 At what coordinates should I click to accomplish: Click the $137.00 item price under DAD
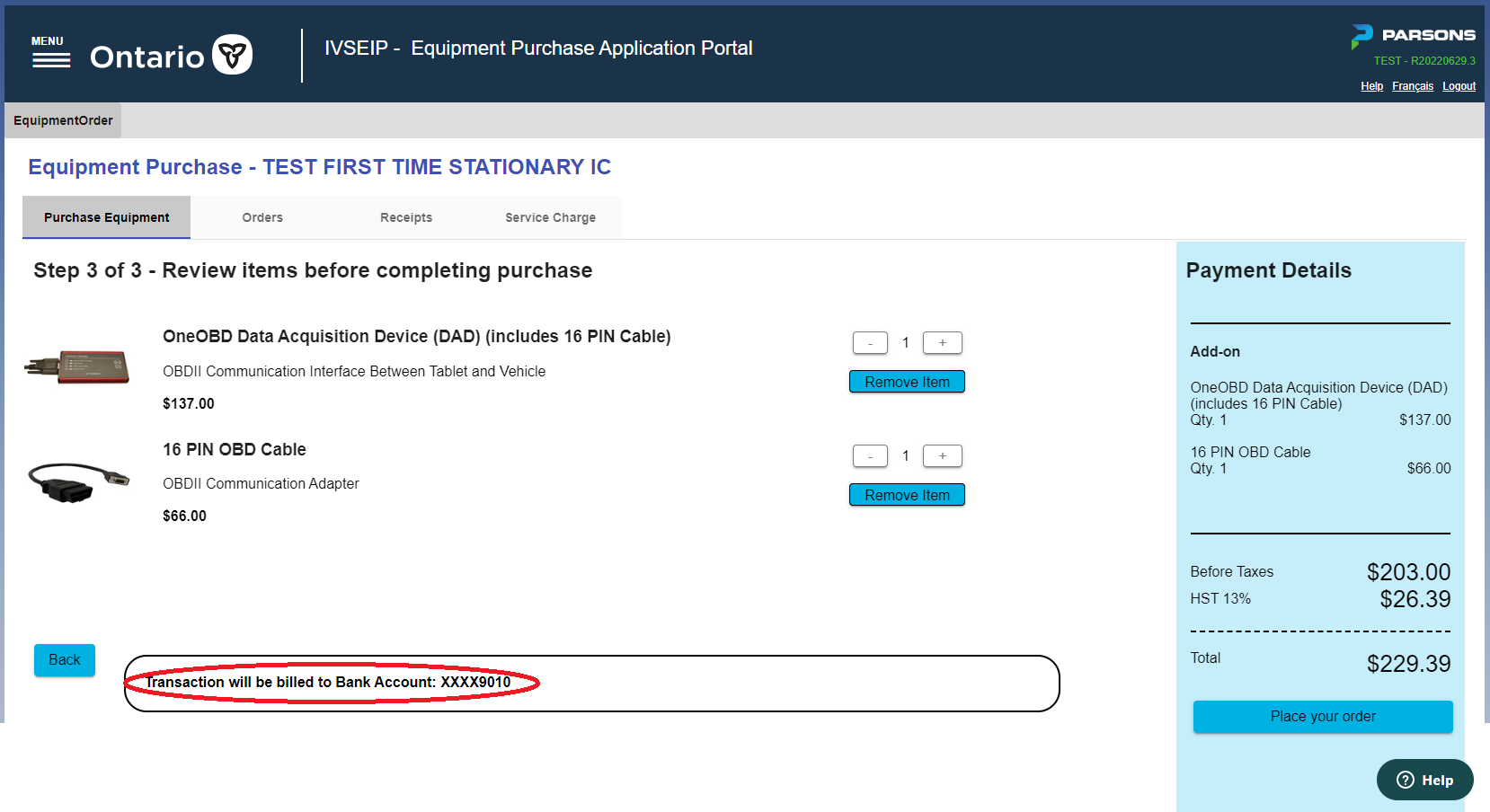click(189, 403)
